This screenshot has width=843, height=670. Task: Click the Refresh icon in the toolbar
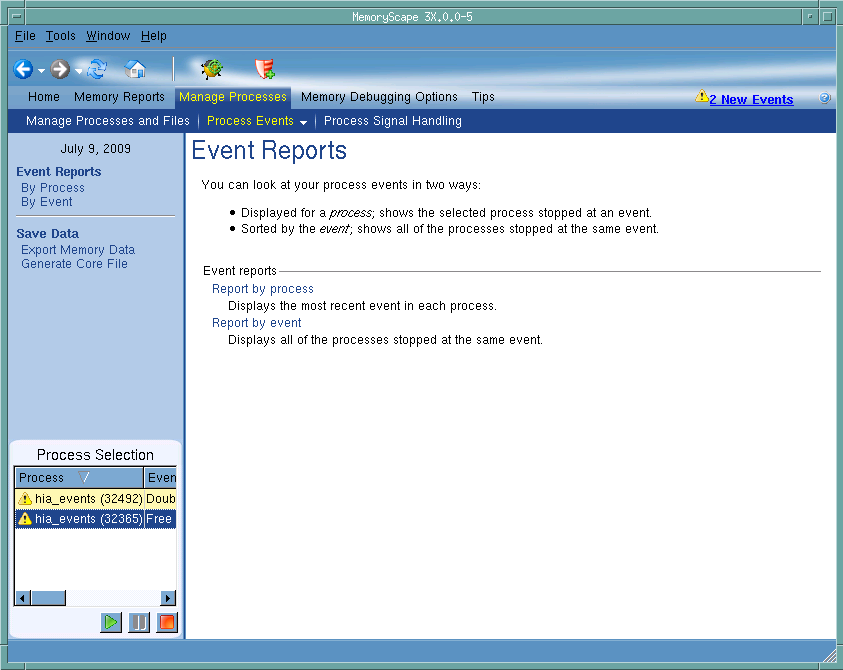(x=97, y=70)
